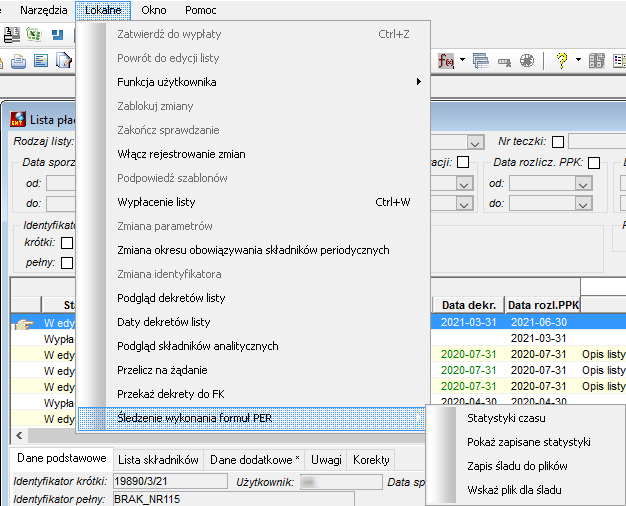
Task: Open dropdown arrow beside the fx icon
Action: click(462, 60)
